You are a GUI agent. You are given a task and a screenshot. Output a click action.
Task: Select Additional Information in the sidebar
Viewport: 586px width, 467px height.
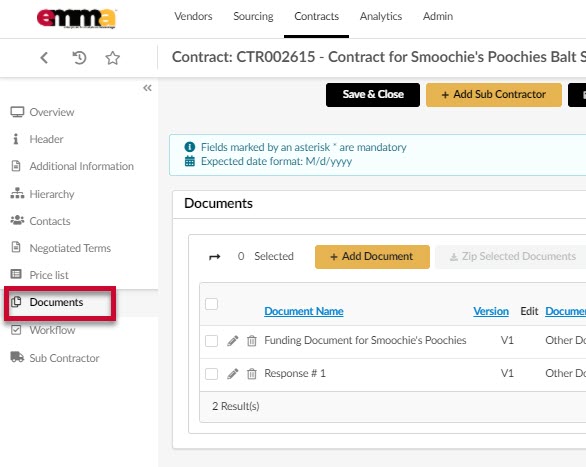click(x=81, y=166)
